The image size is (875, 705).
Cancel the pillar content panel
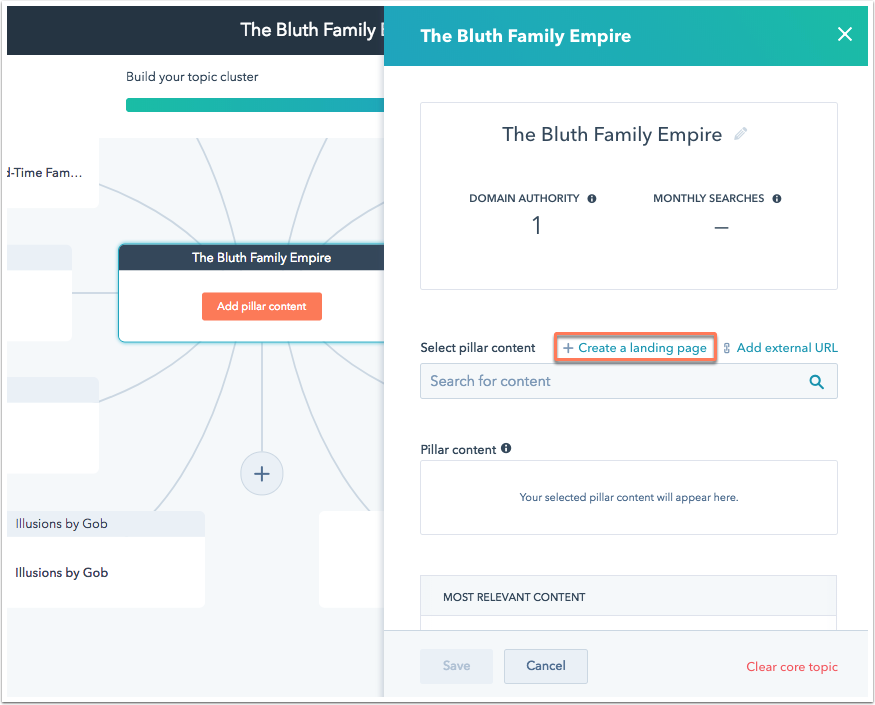(x=546, y=666)
